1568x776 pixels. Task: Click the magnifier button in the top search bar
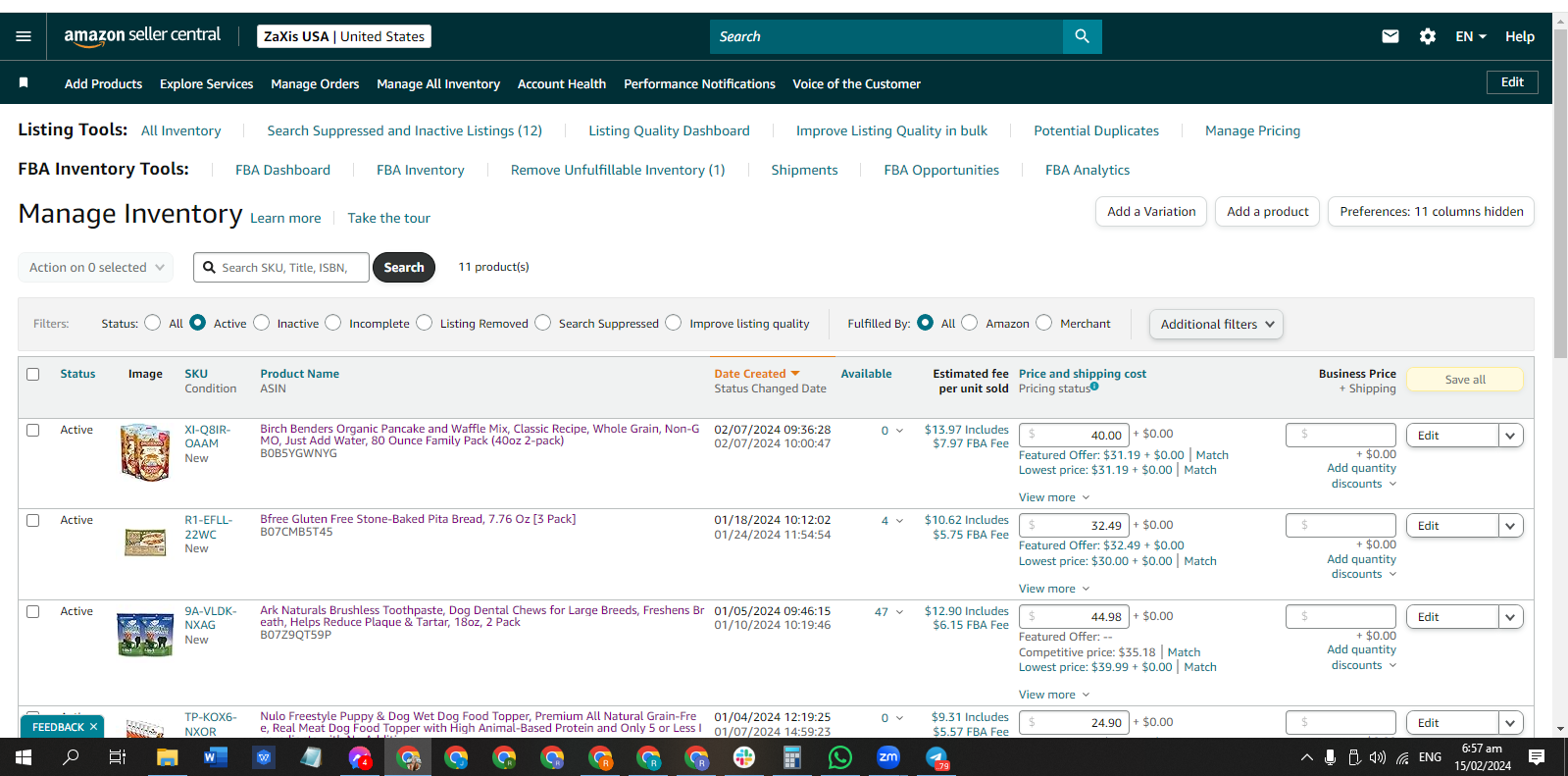[1082, 36]
